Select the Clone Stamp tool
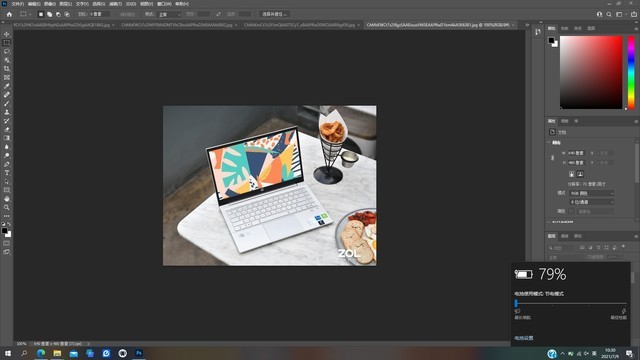This screenshot has width=640, height=360. pos(7,112)
